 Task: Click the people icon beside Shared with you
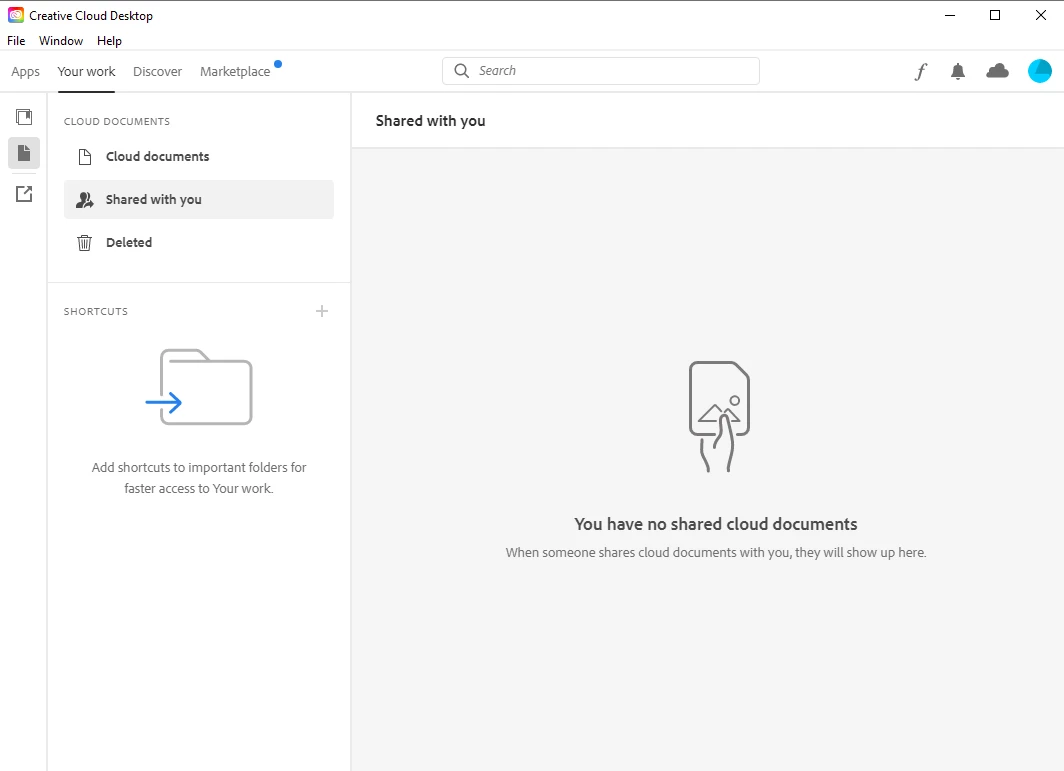click(84, 200)
